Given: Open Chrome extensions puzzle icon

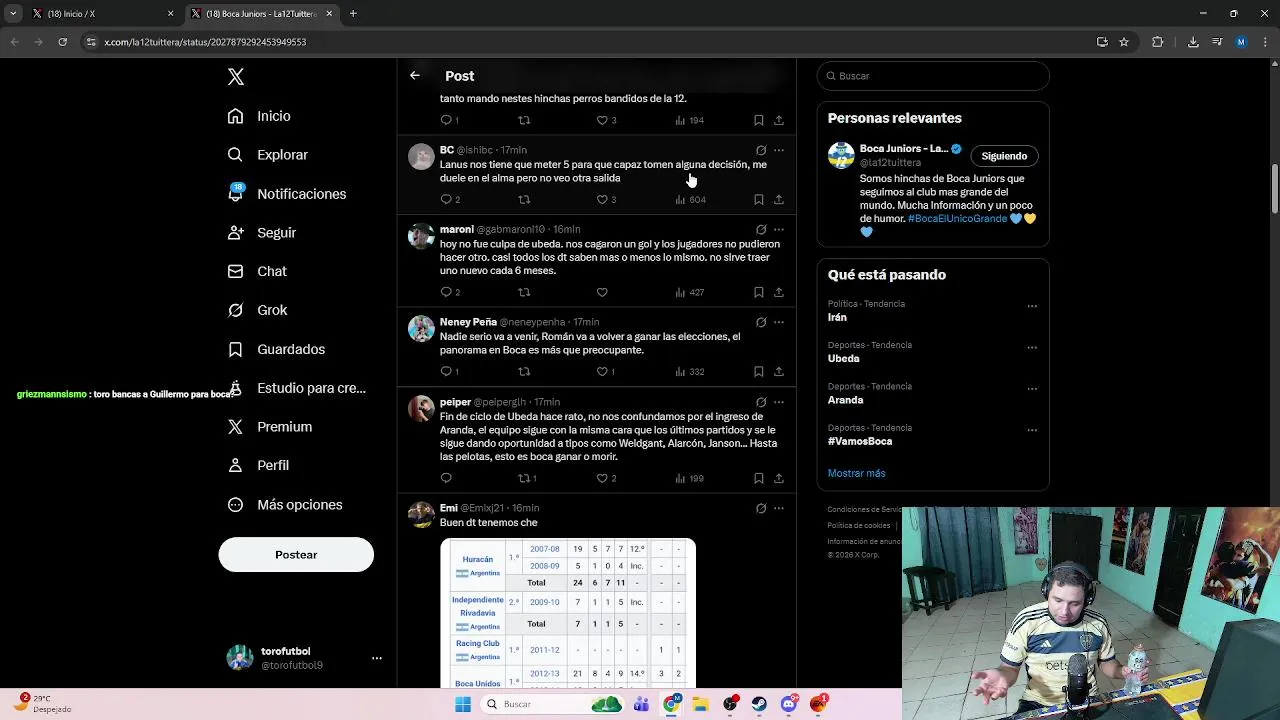Looking at the screenshot, I should coord(1158,42).
